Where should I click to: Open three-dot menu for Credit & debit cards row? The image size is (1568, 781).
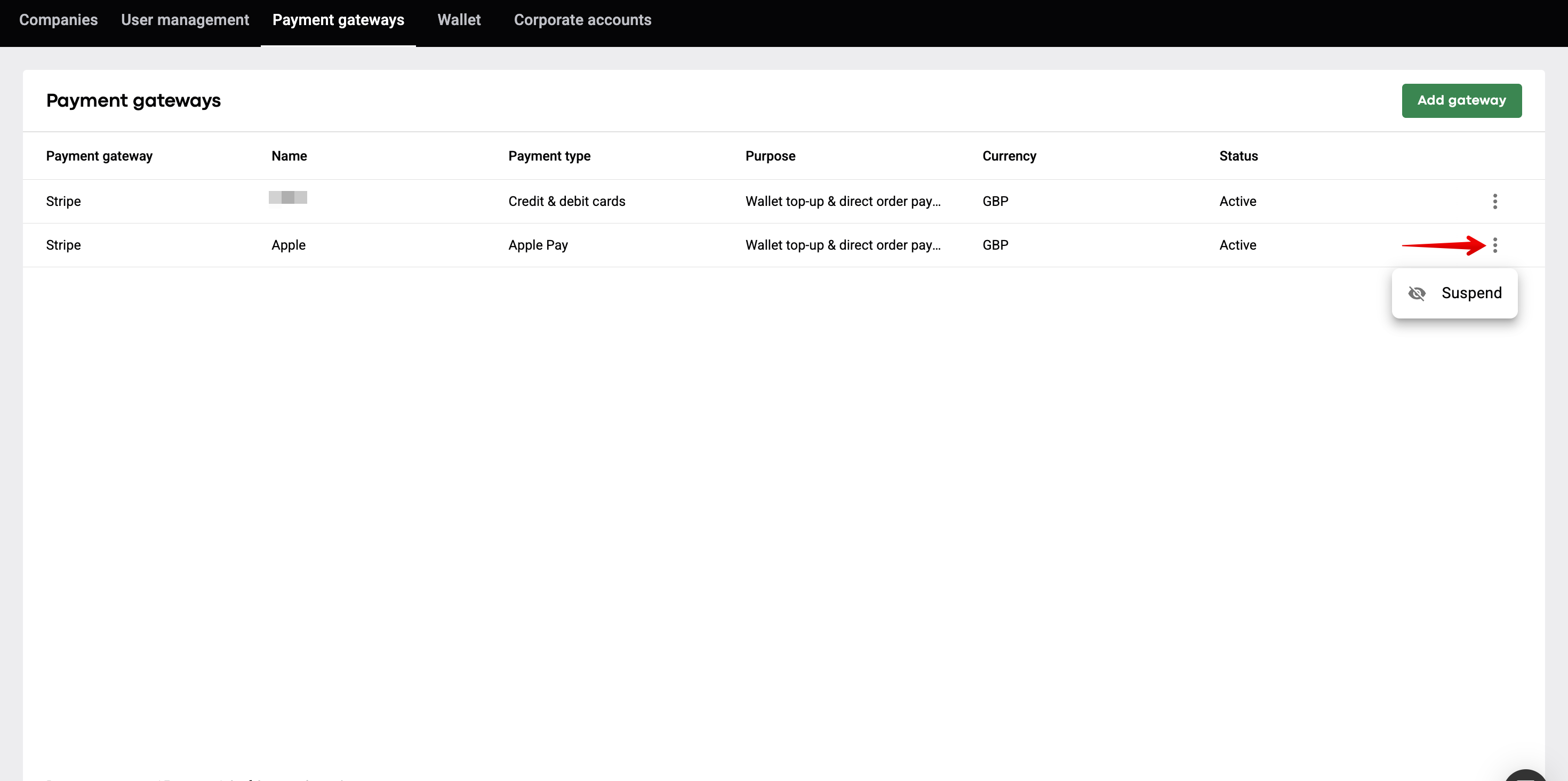coord(1494,201)
